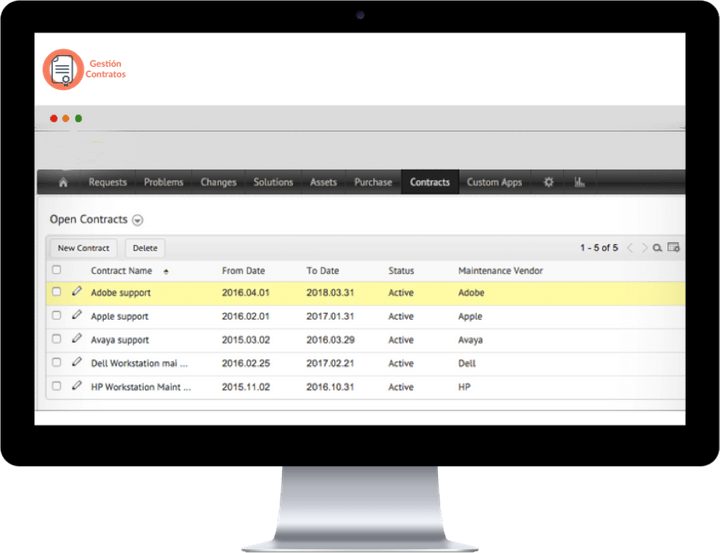Click the New Contract button
This screenshot has height=553, width=720.
pos(84,248)
